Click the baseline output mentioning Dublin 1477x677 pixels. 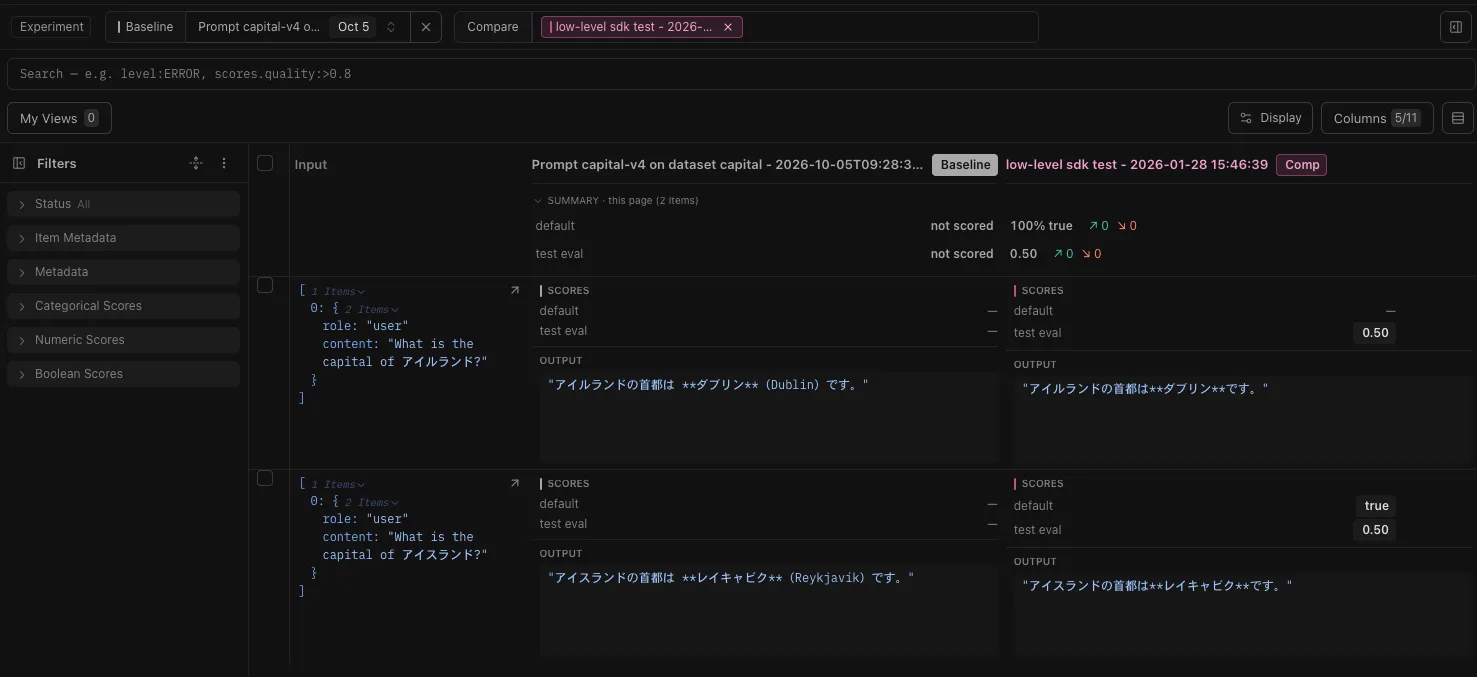click(709, 385)
